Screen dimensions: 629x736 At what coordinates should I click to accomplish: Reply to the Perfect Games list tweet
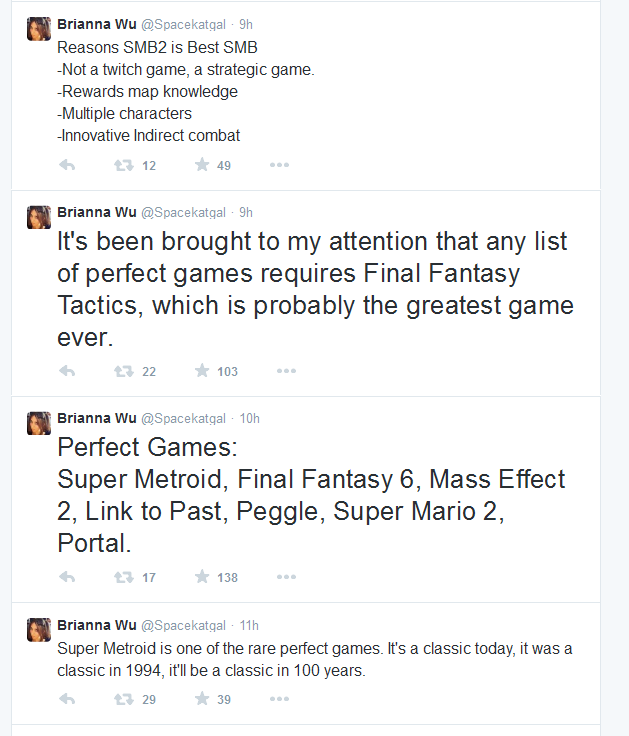pos(67,577)
